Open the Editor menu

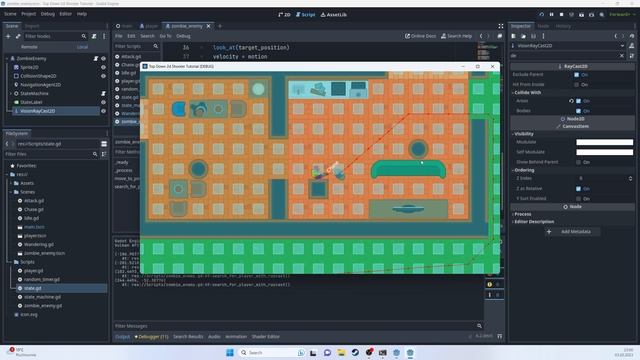(65, 14)
